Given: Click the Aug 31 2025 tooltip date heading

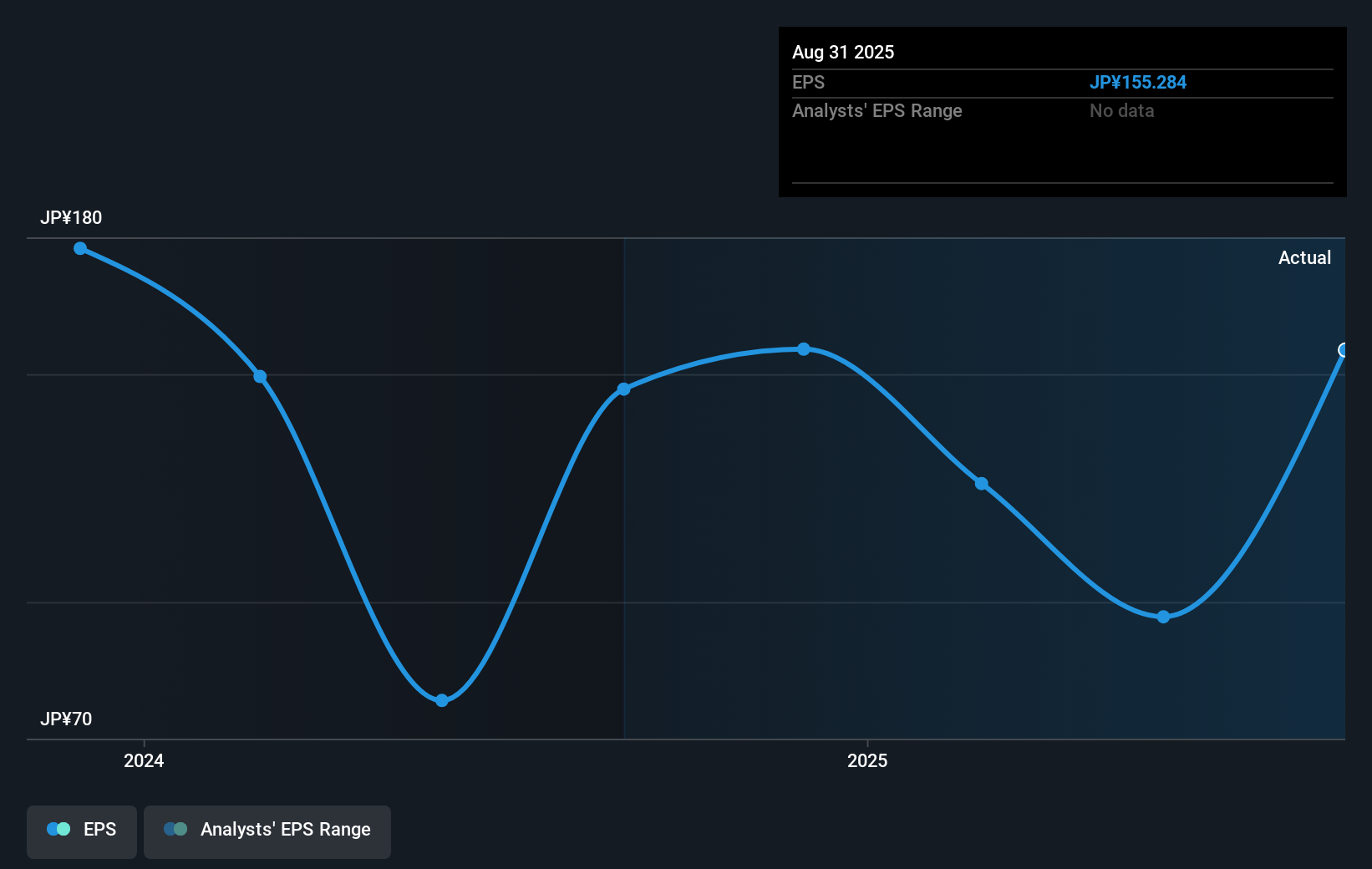Looking at the screenshot, I should pyautogui.click(x=843, y=52).
